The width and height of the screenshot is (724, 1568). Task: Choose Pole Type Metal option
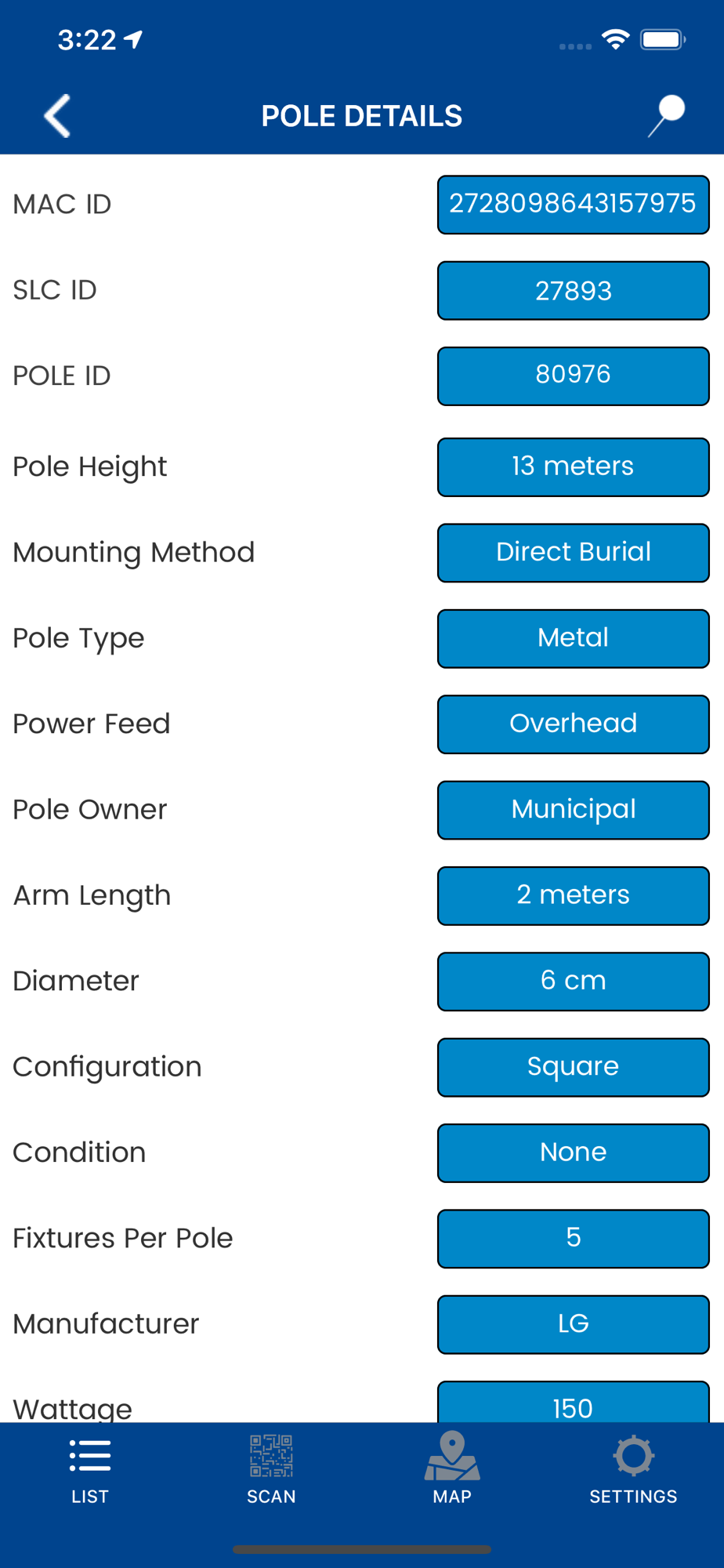coord(573,638)
